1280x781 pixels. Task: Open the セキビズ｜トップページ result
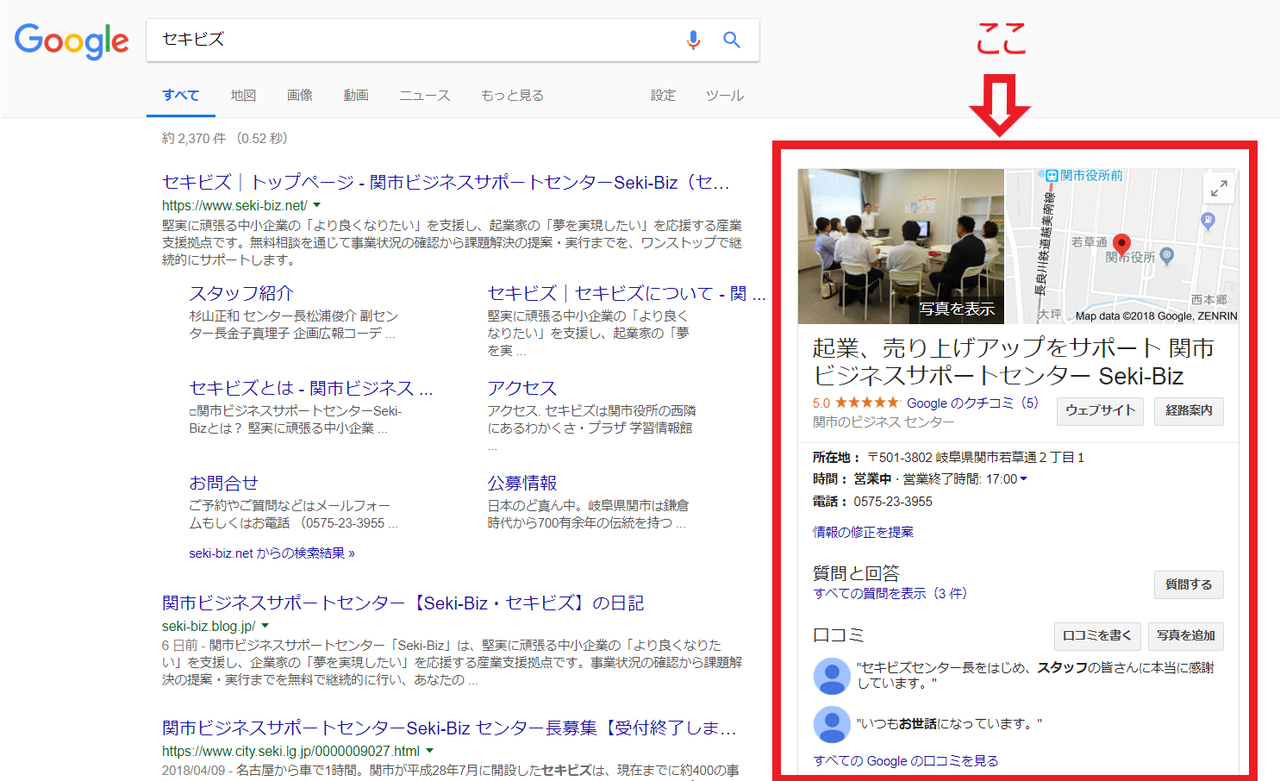click(x=446, y=183)
